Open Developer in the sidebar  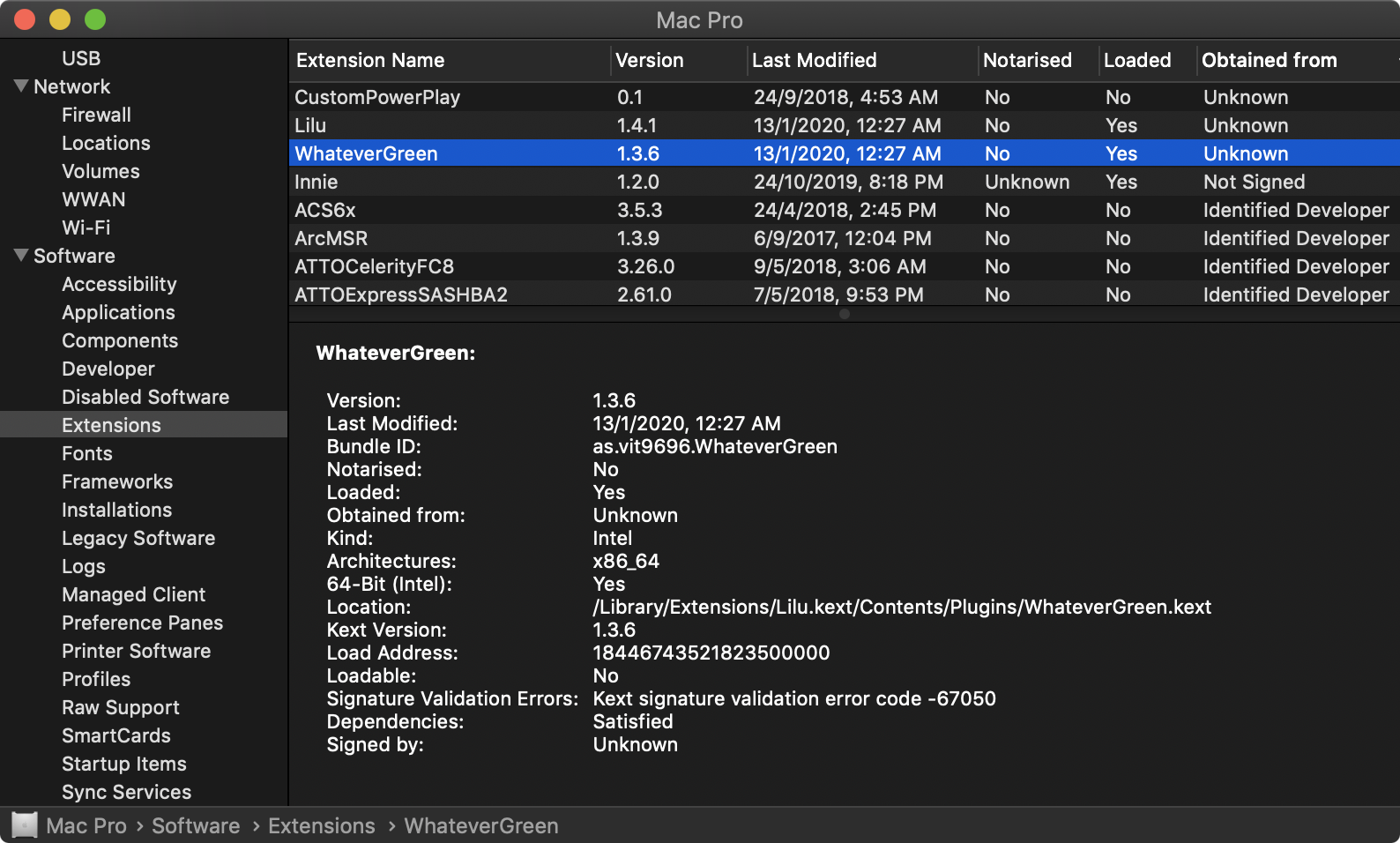click(x=108, y=369)
